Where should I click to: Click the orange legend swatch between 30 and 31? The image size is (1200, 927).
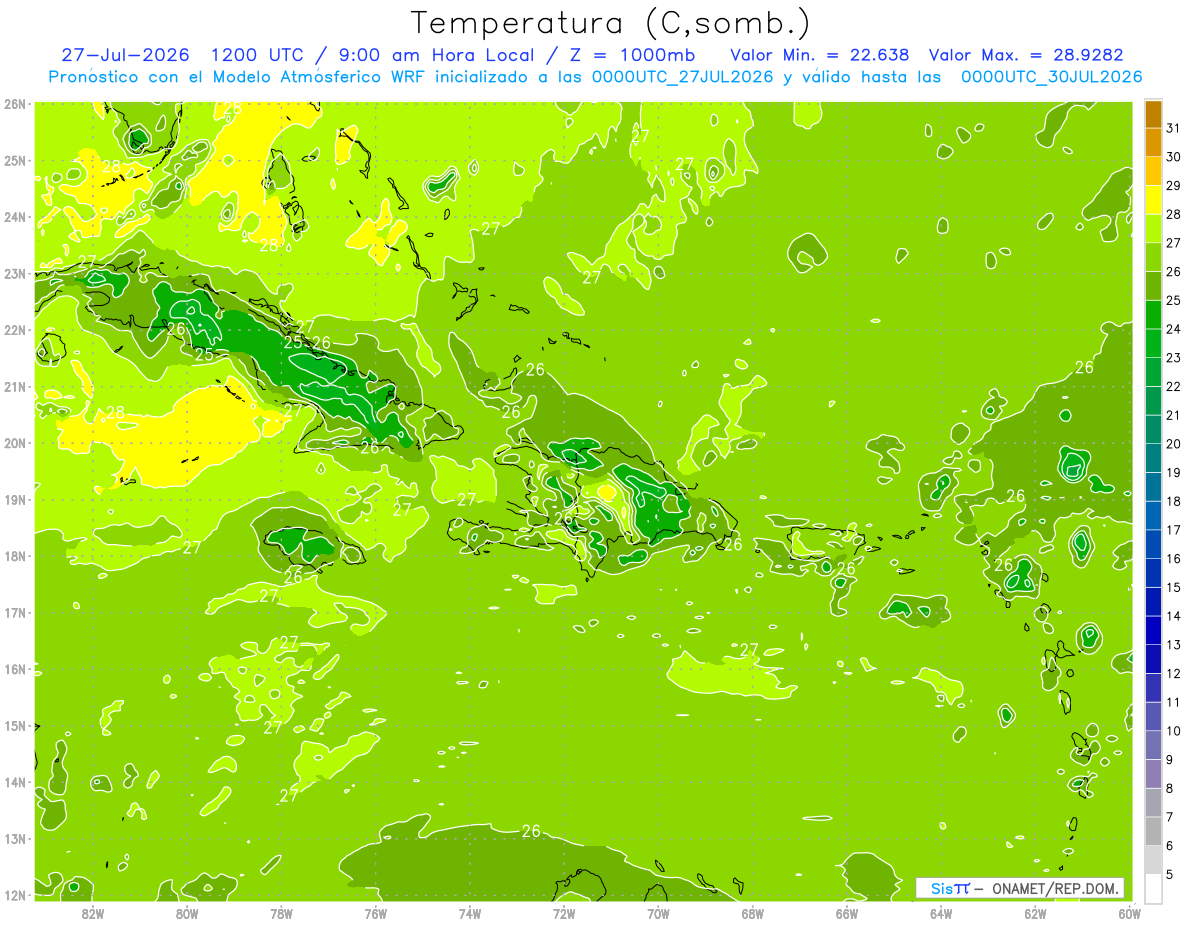(1153, 142)
